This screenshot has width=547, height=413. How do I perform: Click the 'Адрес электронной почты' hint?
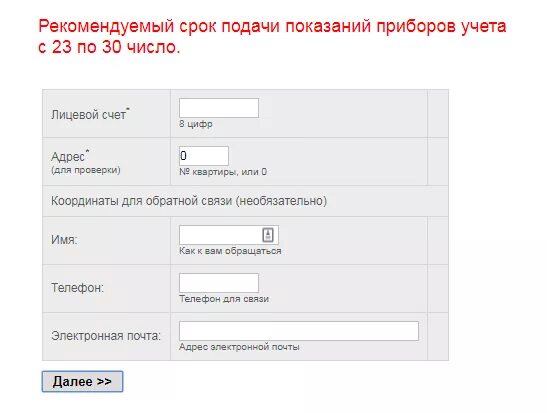(x=239, y=347)
